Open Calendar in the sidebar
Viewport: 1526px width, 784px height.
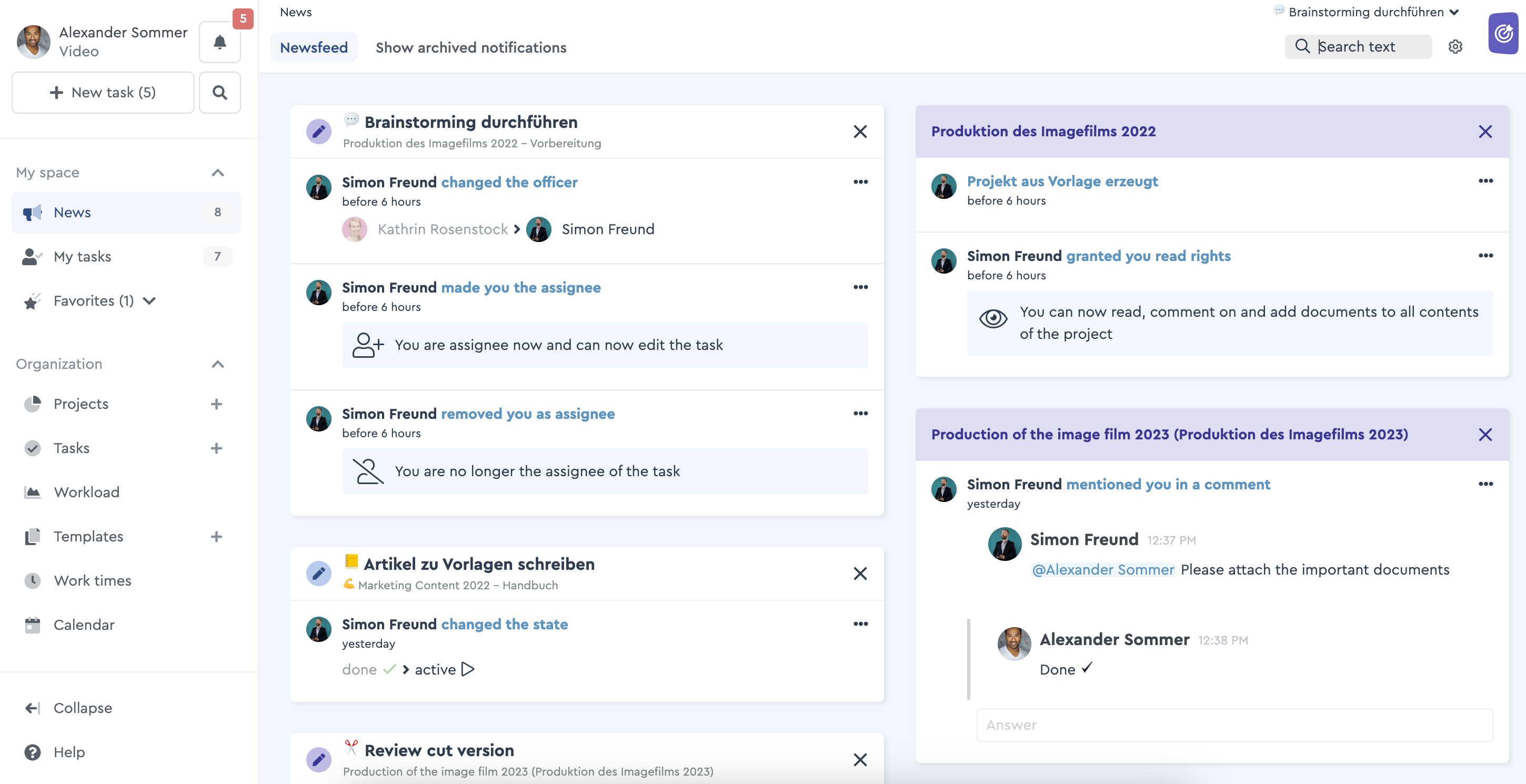pos(84,625)
